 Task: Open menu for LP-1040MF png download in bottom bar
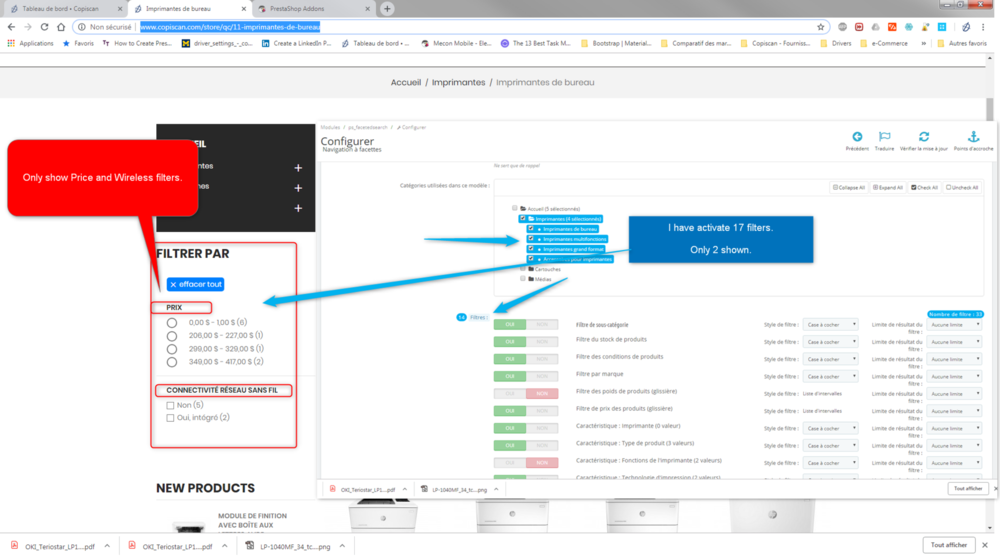(342, 546)
